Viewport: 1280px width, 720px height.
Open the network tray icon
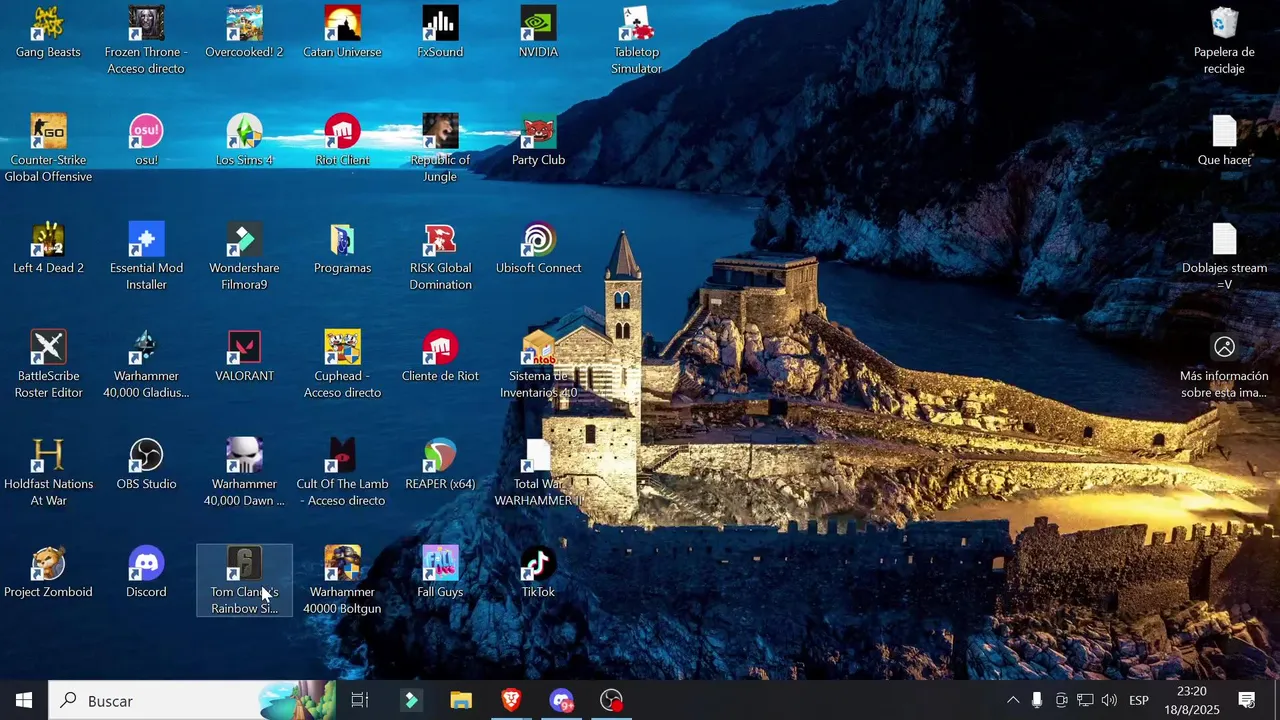[x=1085, y=700]
